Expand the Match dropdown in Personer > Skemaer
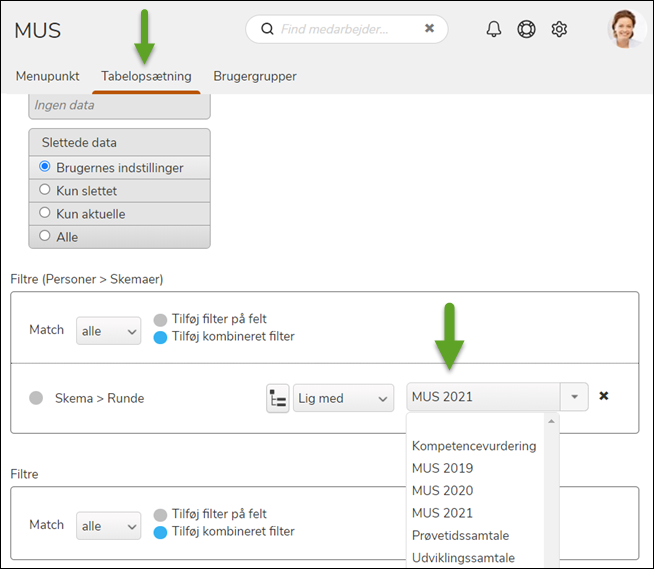Screen dimensions: 654x569 tap(109, 330)
